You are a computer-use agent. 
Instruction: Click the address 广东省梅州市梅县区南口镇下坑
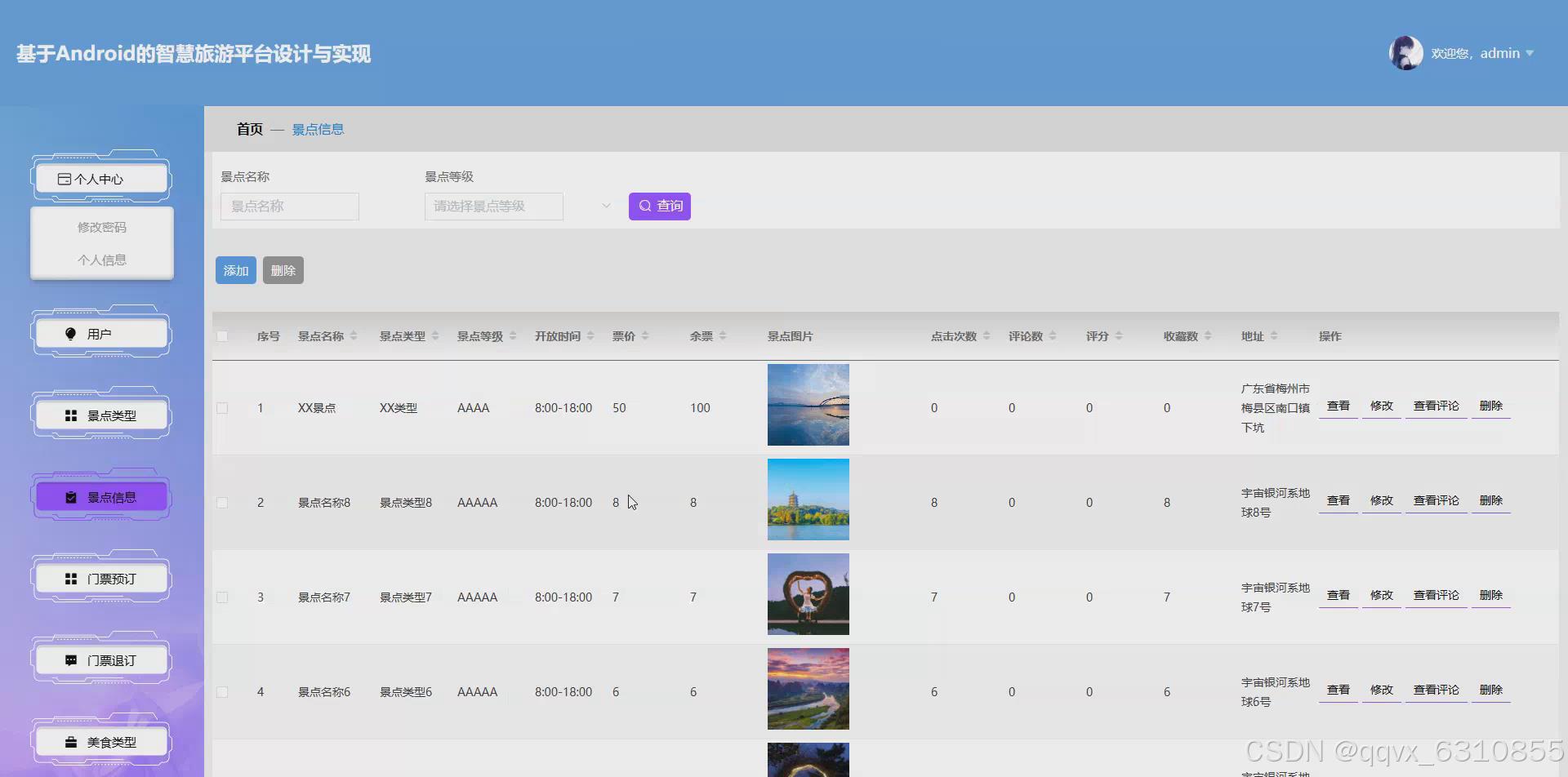[x=1276, y=408]
